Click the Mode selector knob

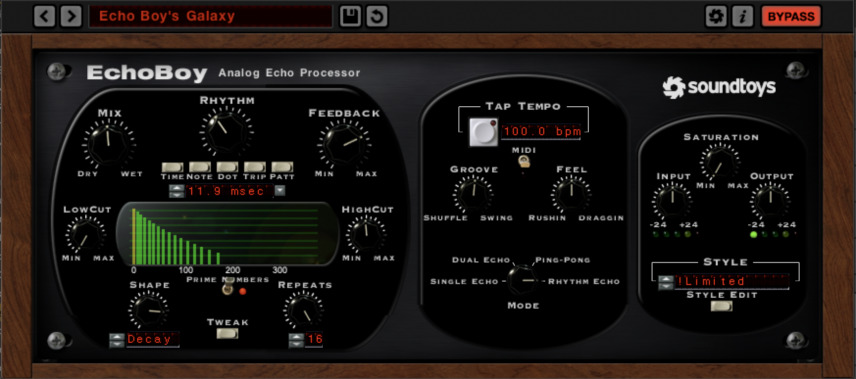click(523, 280)
